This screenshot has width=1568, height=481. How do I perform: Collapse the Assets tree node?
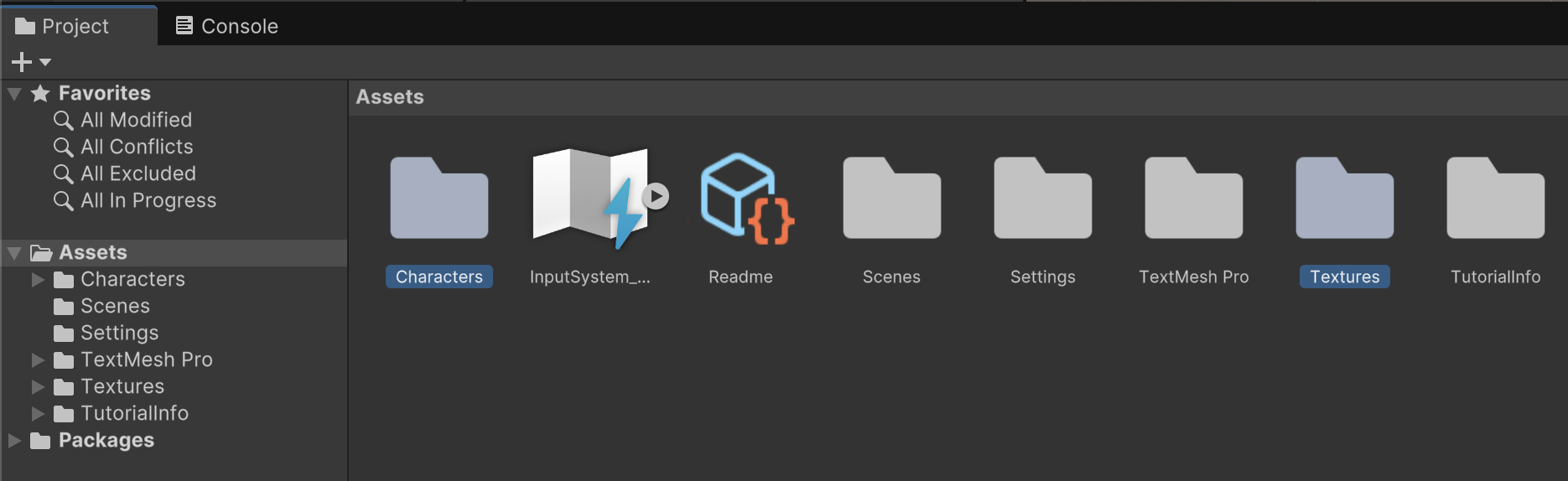[x=14, y=253]
